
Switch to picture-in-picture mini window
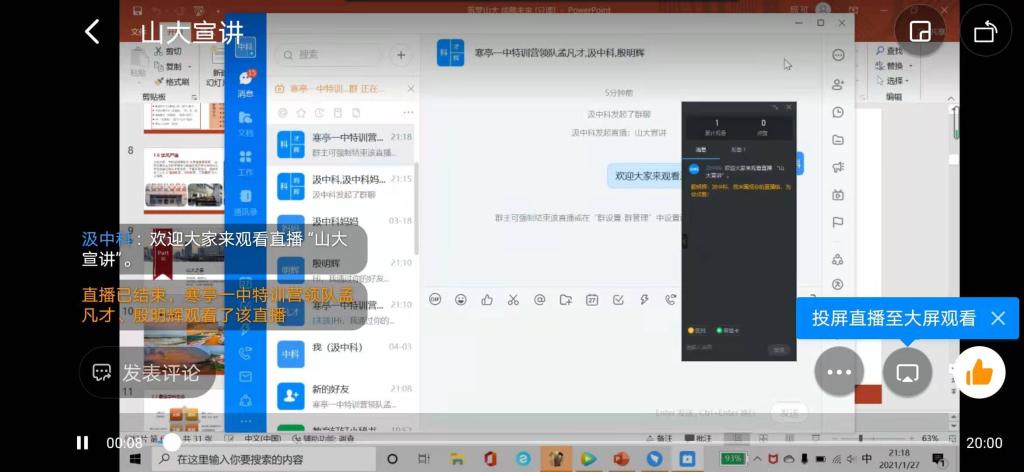pyautogui.click(x=920, y=31)
